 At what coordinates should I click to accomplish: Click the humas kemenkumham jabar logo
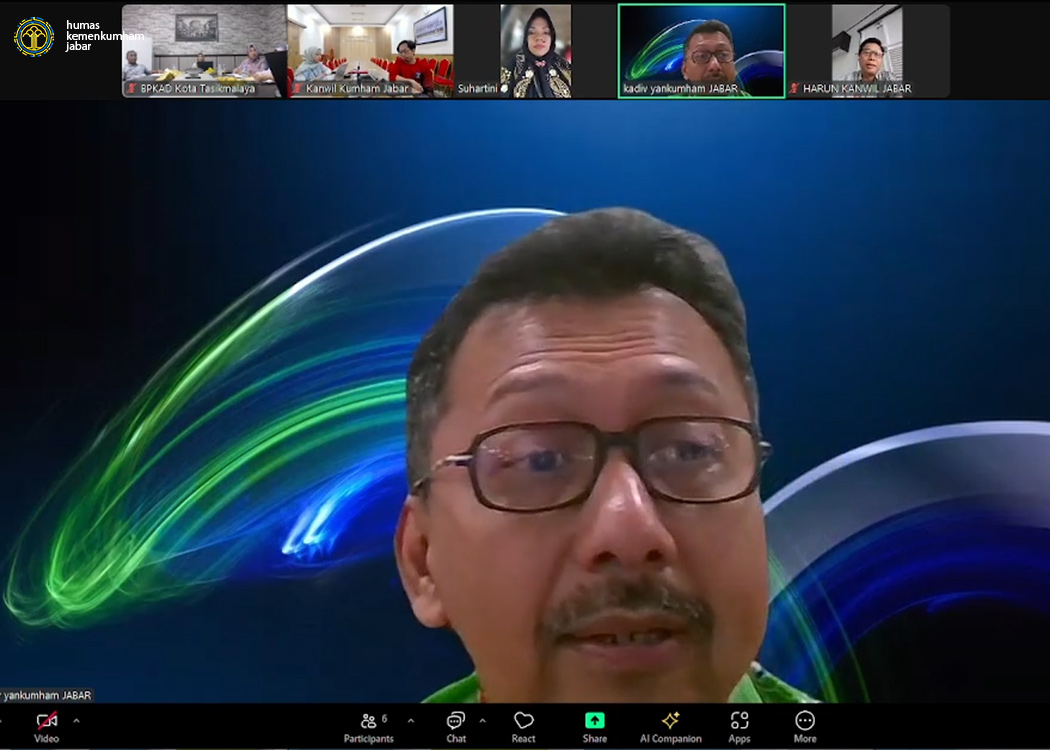point(35,36)
